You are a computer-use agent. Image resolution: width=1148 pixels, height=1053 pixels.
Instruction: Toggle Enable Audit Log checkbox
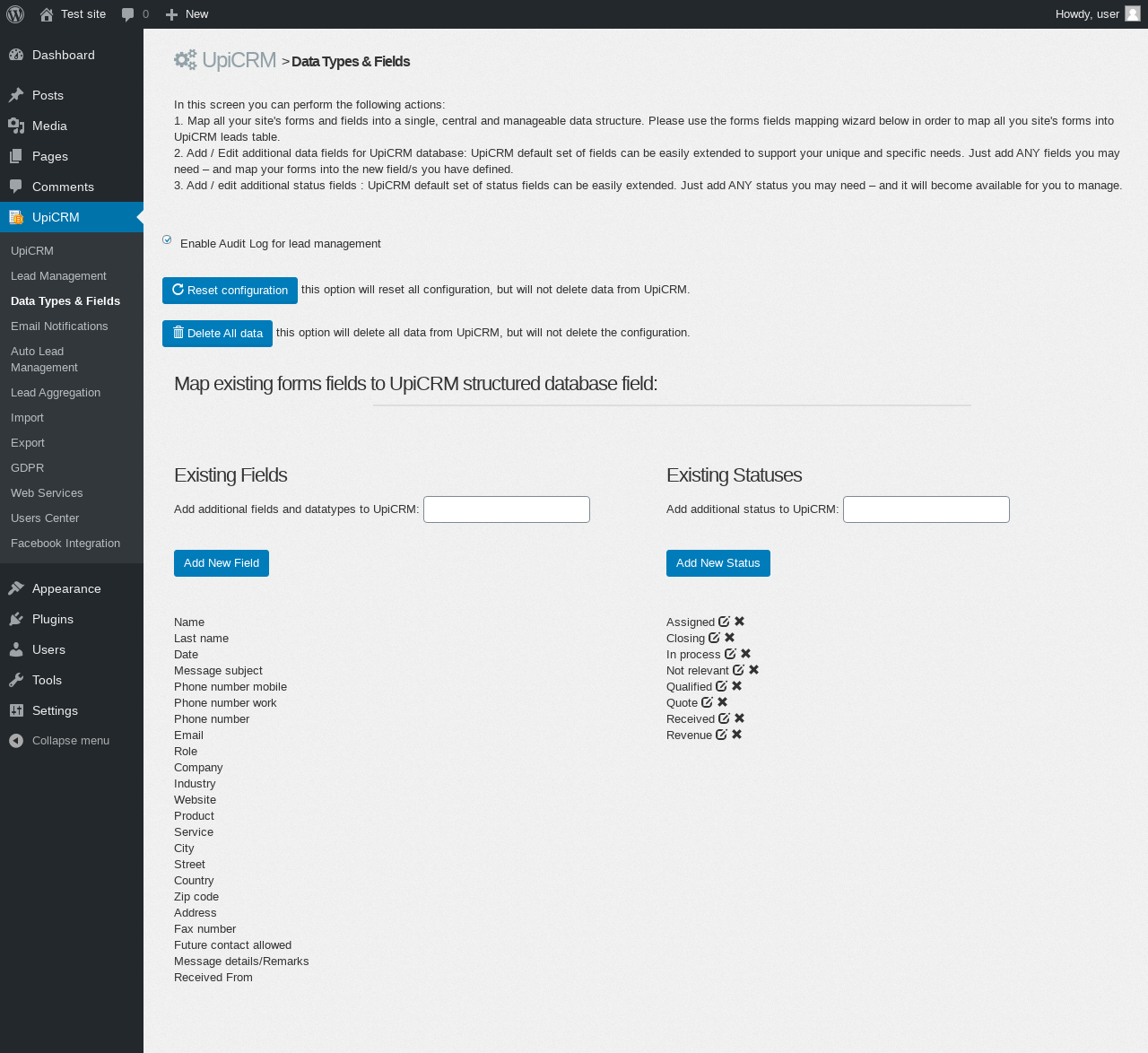click(x=167, y=239)
